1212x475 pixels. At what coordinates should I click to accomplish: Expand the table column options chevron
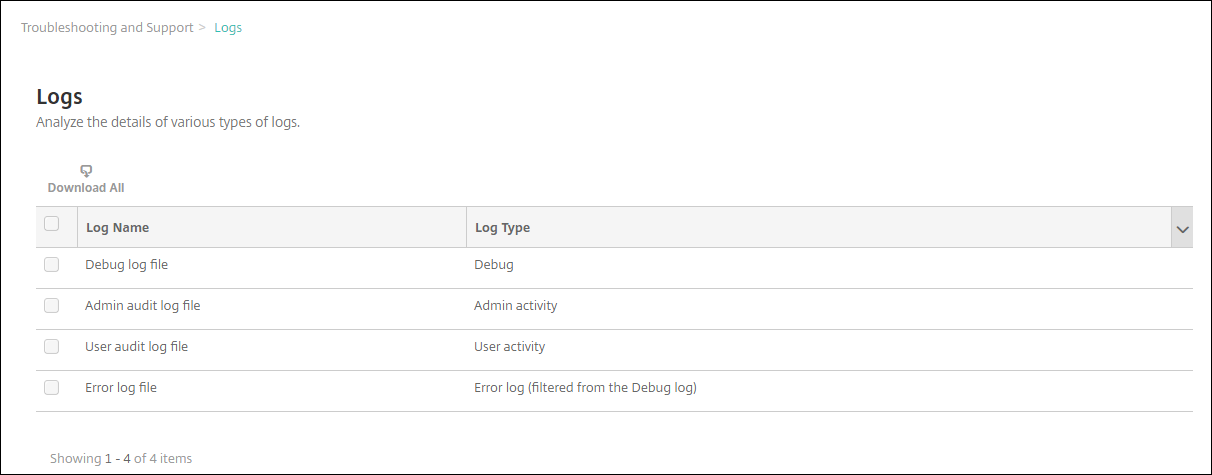pyautogui.click(x=1183, y=229)
